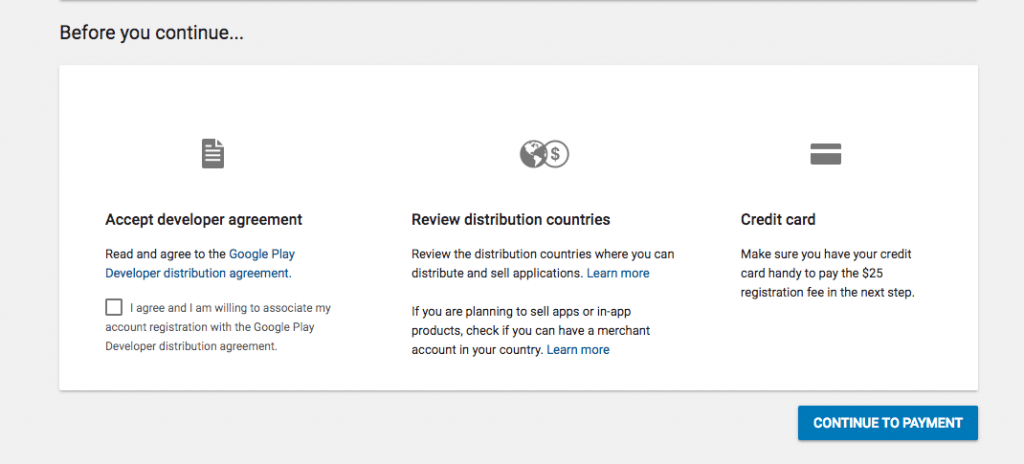Open Learn more about distribution countries
The image size is (1024, 464).
tap(618, 273)
